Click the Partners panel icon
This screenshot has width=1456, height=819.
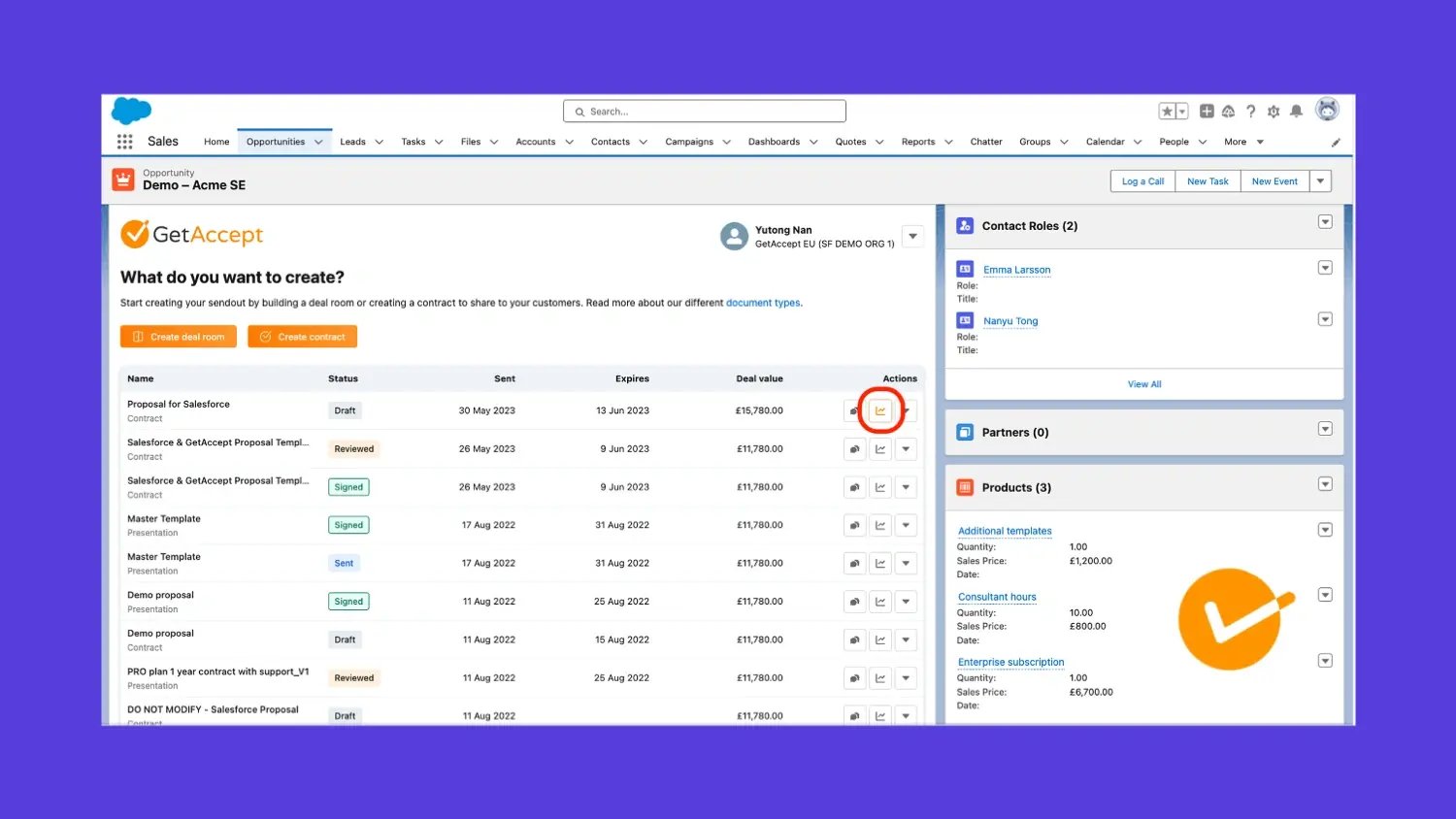(965, 433)
